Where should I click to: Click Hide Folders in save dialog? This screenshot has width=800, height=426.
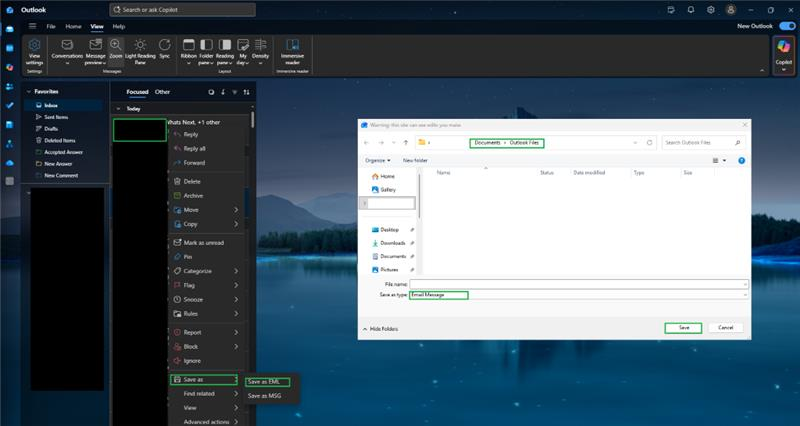(x=380, y=329)
